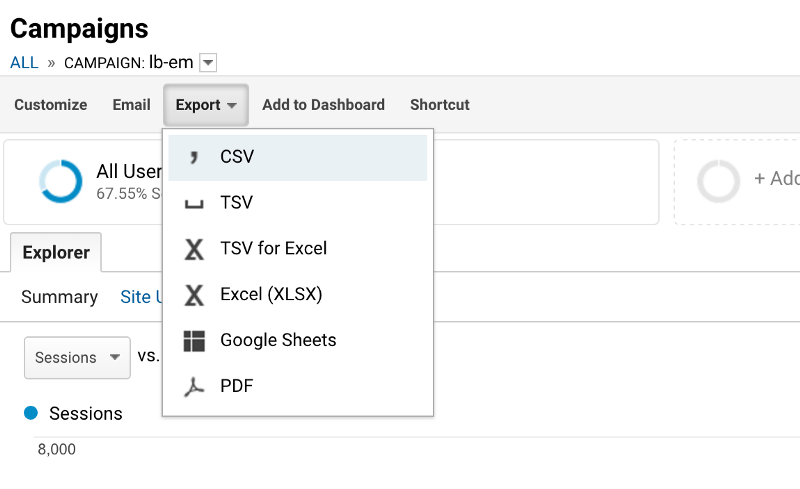The image size is (800, 489).
Task: Select the Explorer tab
Action: [56, 253]
